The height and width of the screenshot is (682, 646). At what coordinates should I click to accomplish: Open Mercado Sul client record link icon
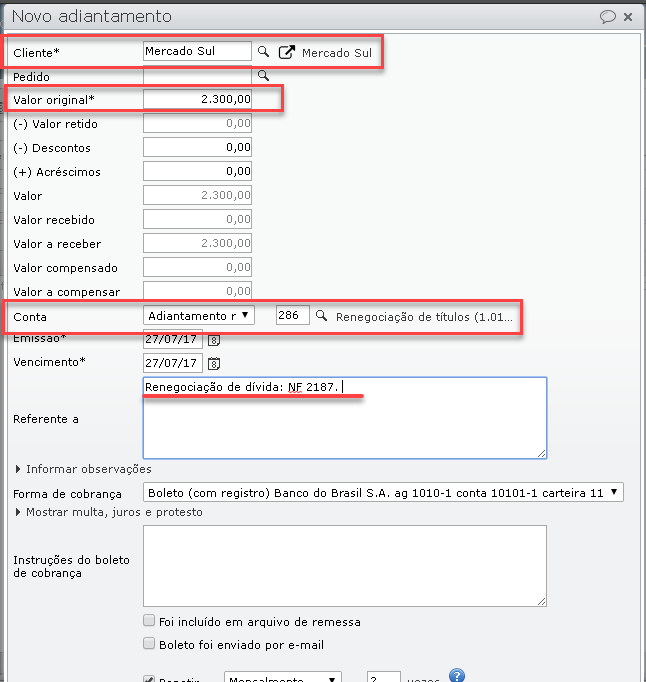click(287, 52)
